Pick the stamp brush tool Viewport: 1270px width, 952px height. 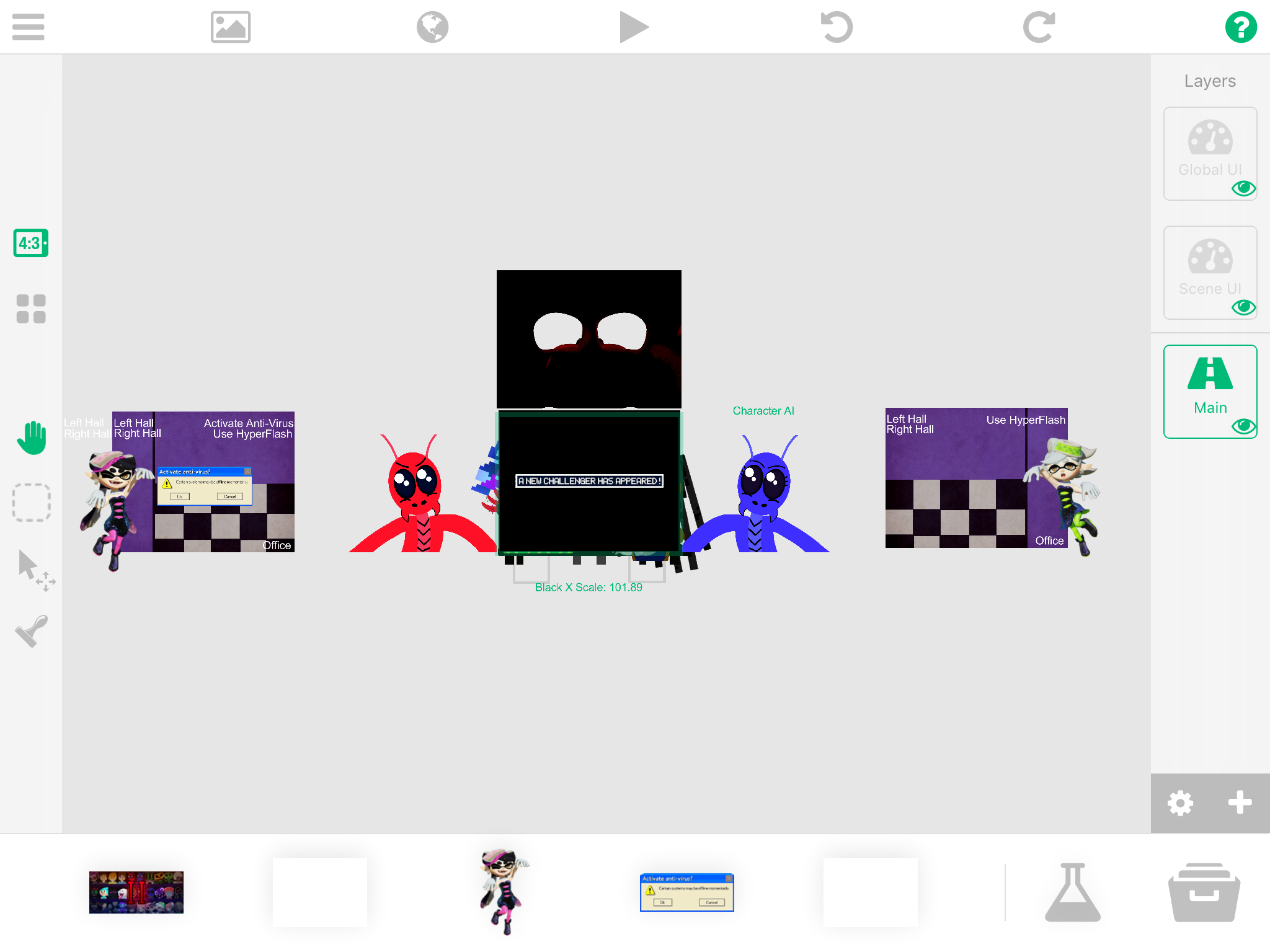tap(31, 631)
